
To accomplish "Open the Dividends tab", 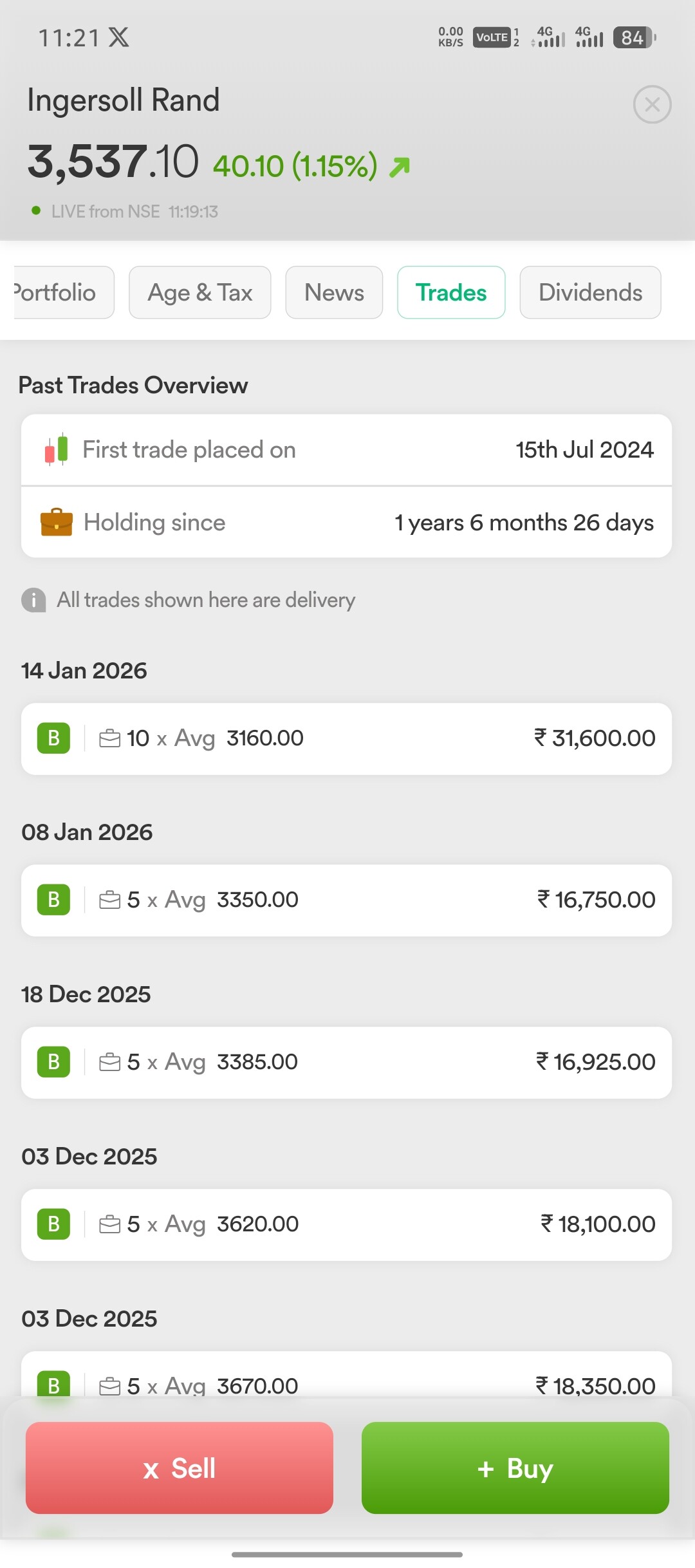I will coord(590,293).
